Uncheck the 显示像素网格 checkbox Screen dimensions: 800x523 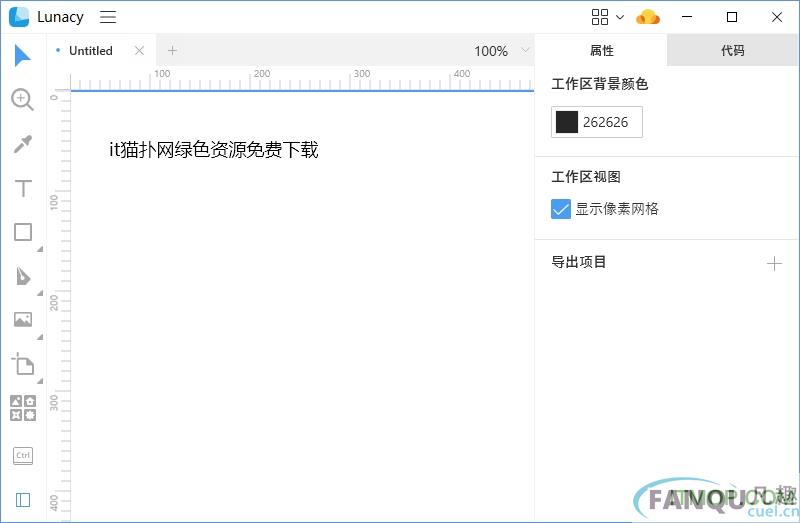(561, 209)
